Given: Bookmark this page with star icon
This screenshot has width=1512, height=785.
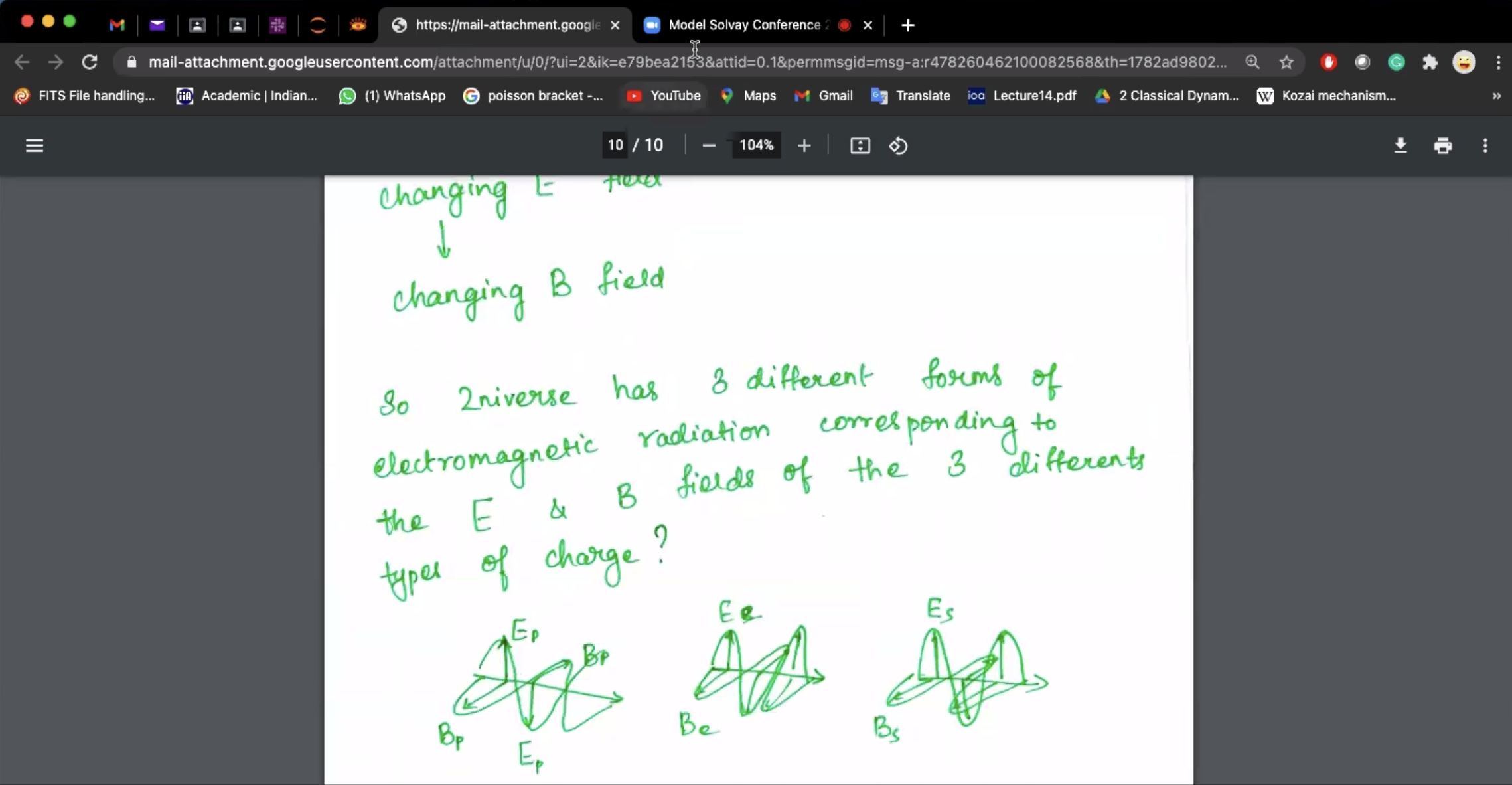Looking at the screenshot, I should tap(1286, 62).
